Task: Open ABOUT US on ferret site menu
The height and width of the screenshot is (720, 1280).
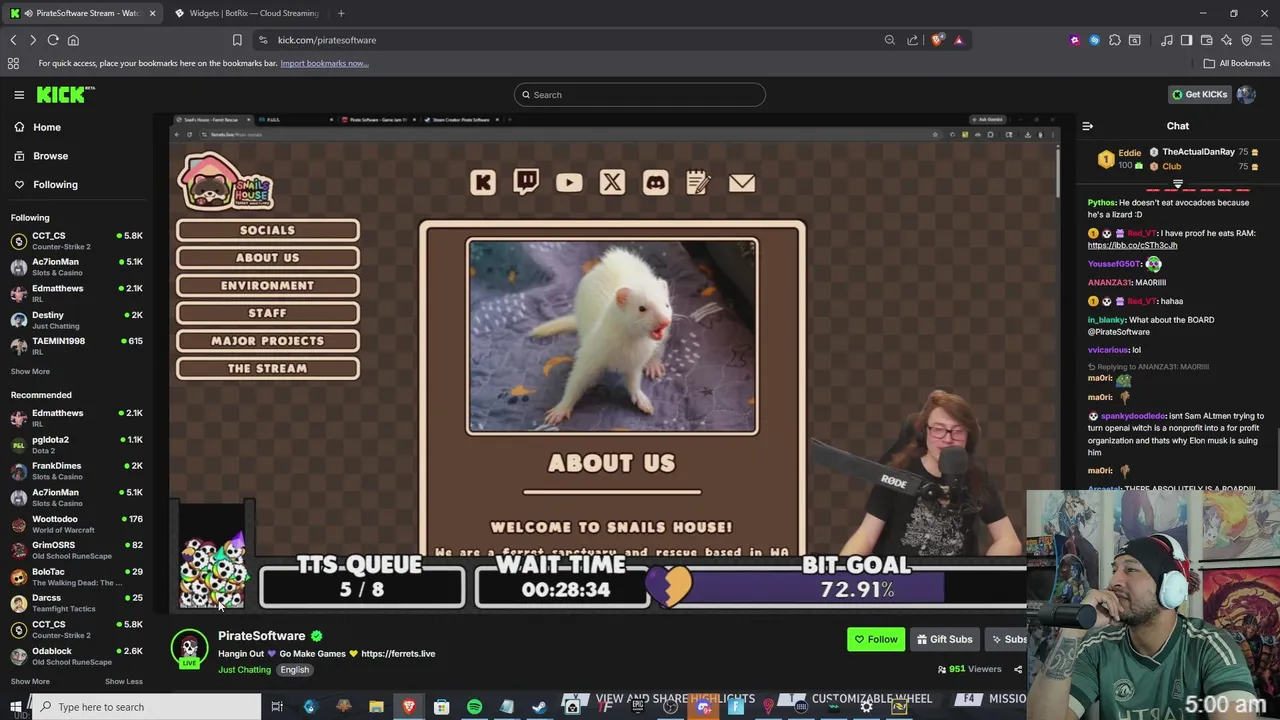Action: [267, 258]
